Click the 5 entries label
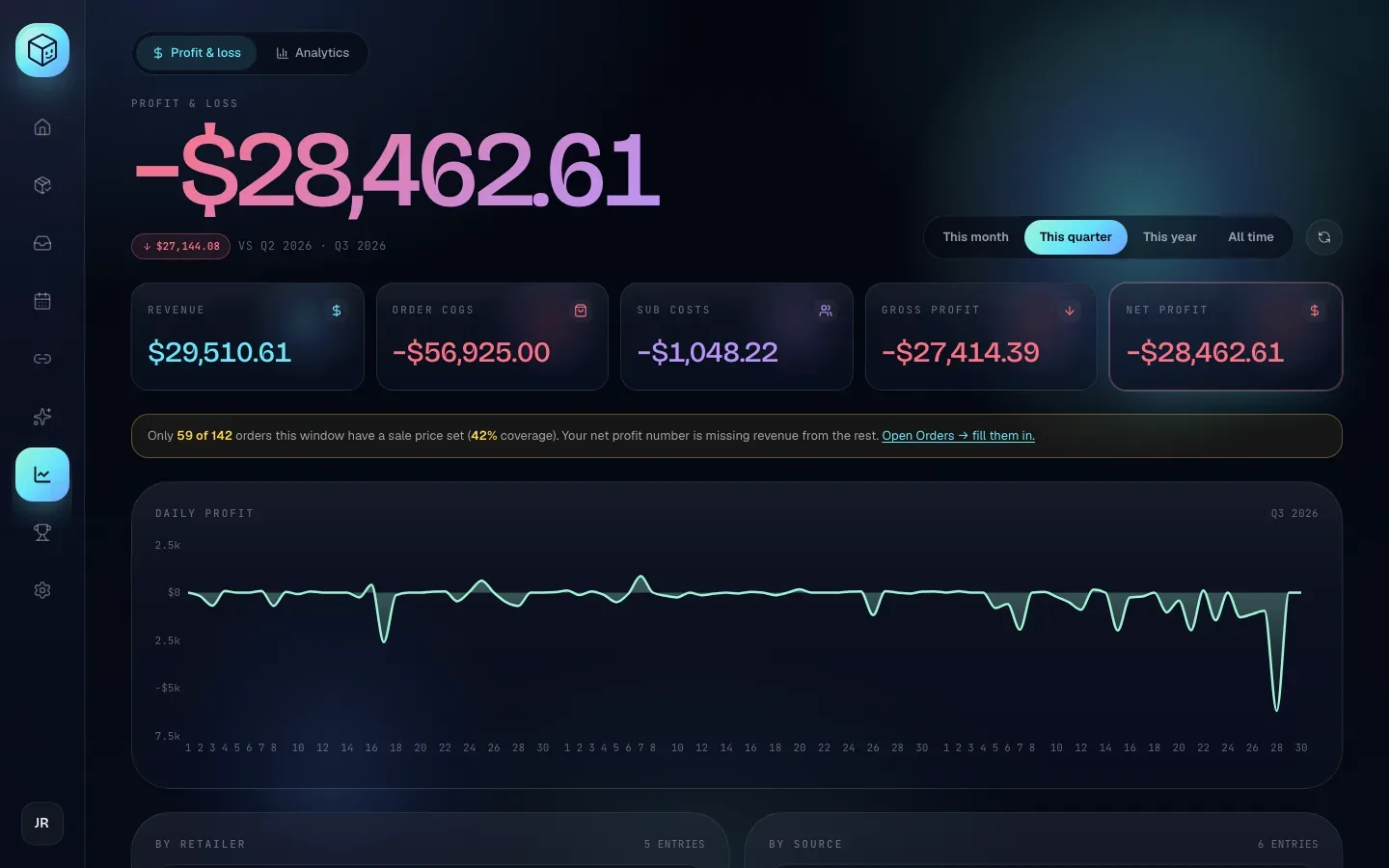 click(674, 845)
